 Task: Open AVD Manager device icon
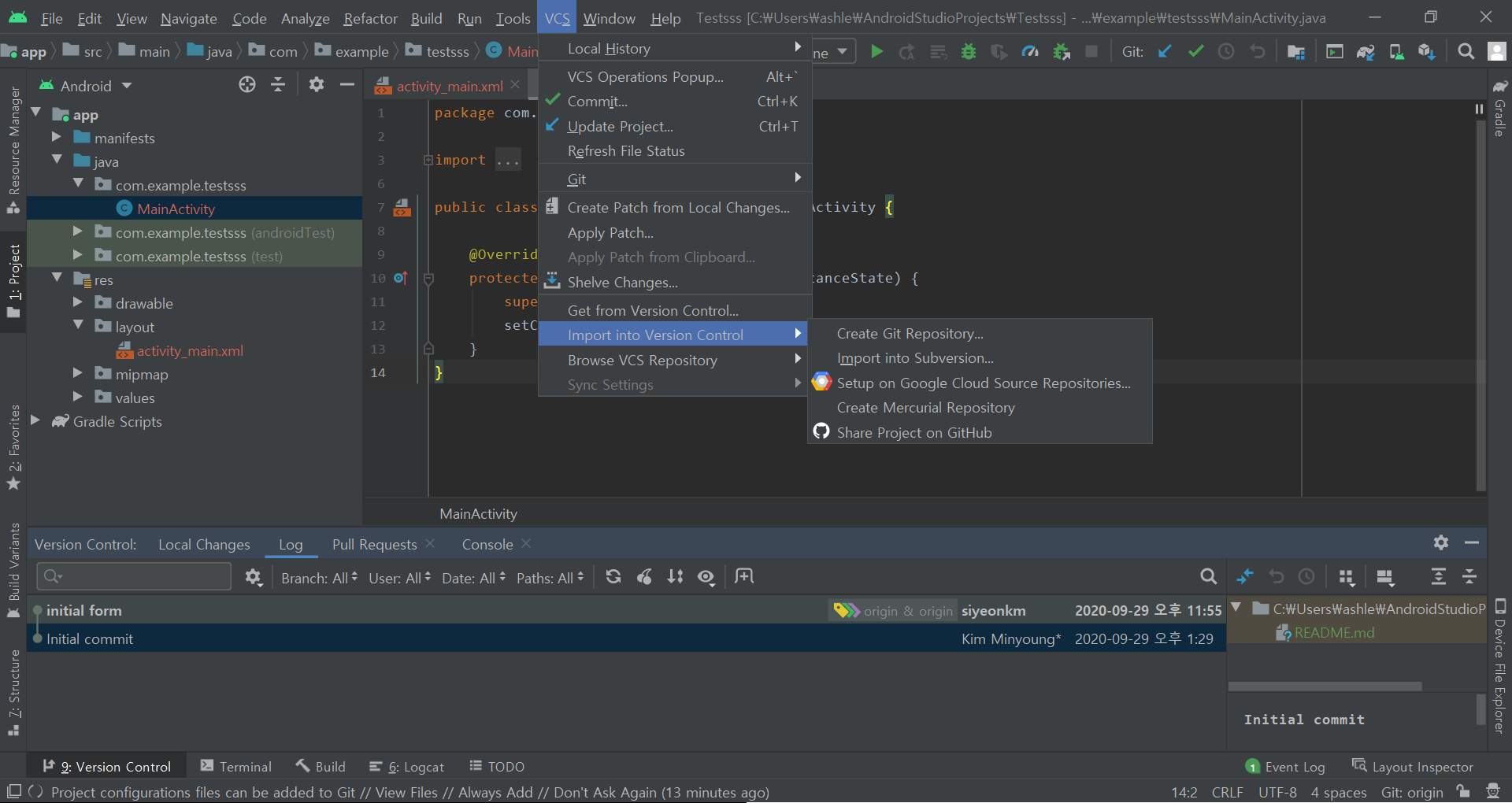(x=1396, y=52)
